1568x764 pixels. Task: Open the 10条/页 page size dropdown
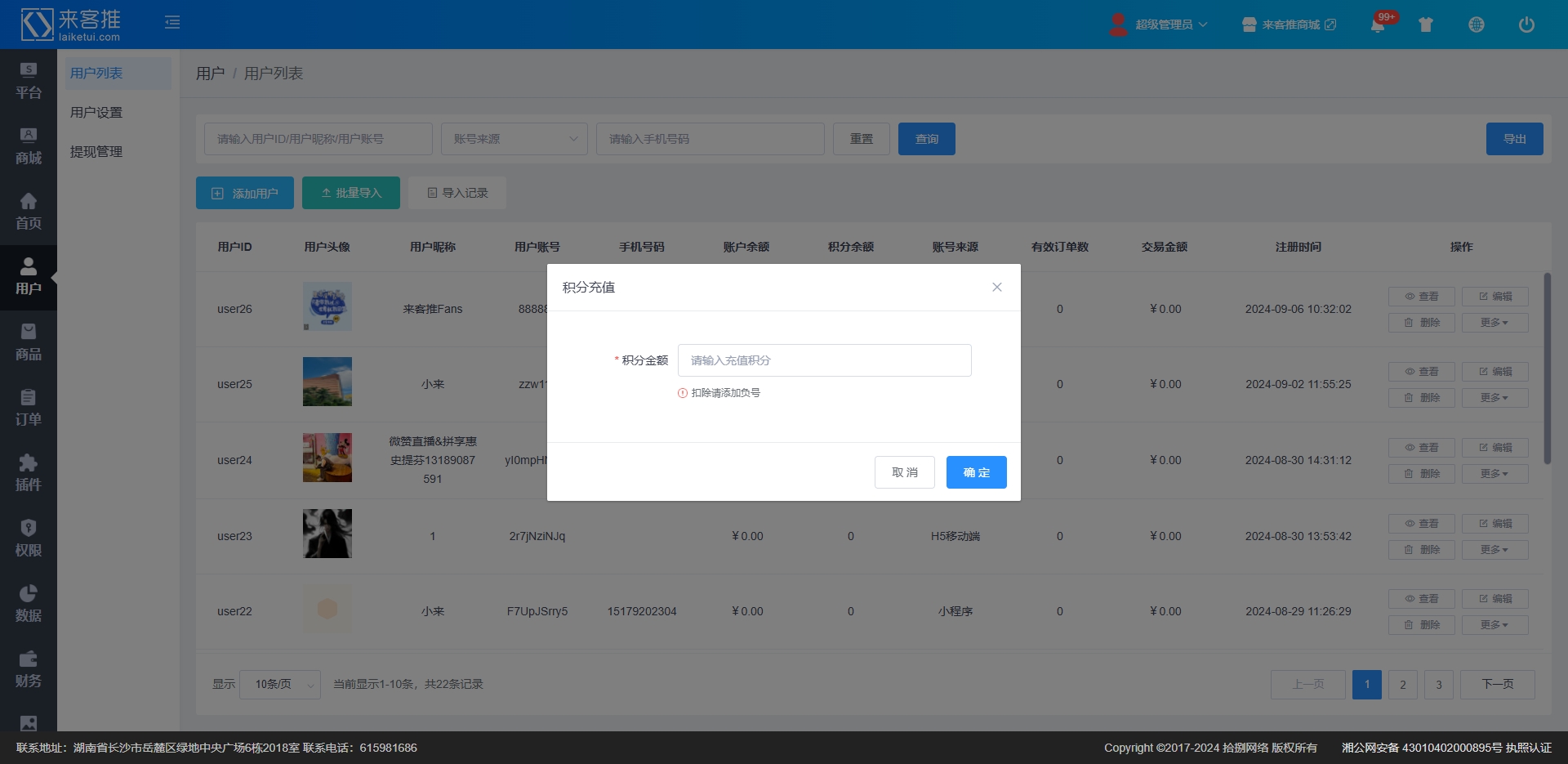[279, 684]
